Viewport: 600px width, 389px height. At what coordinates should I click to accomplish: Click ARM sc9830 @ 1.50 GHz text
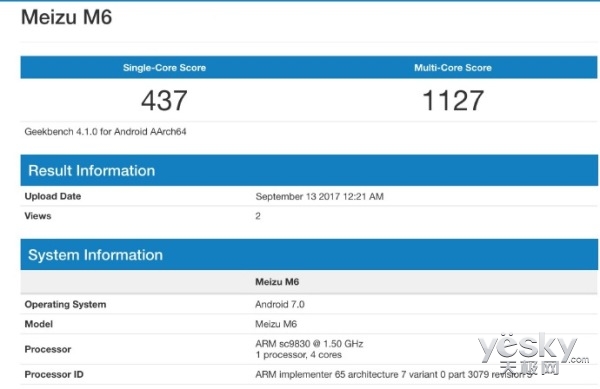coord(309,343)
